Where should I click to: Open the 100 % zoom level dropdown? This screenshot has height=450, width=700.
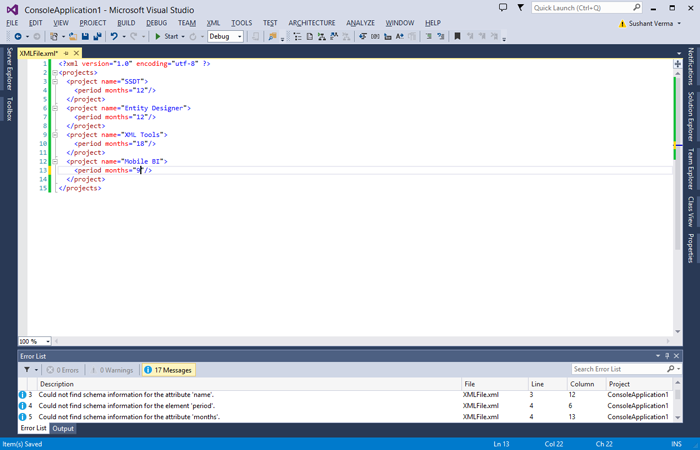(46, 341)
